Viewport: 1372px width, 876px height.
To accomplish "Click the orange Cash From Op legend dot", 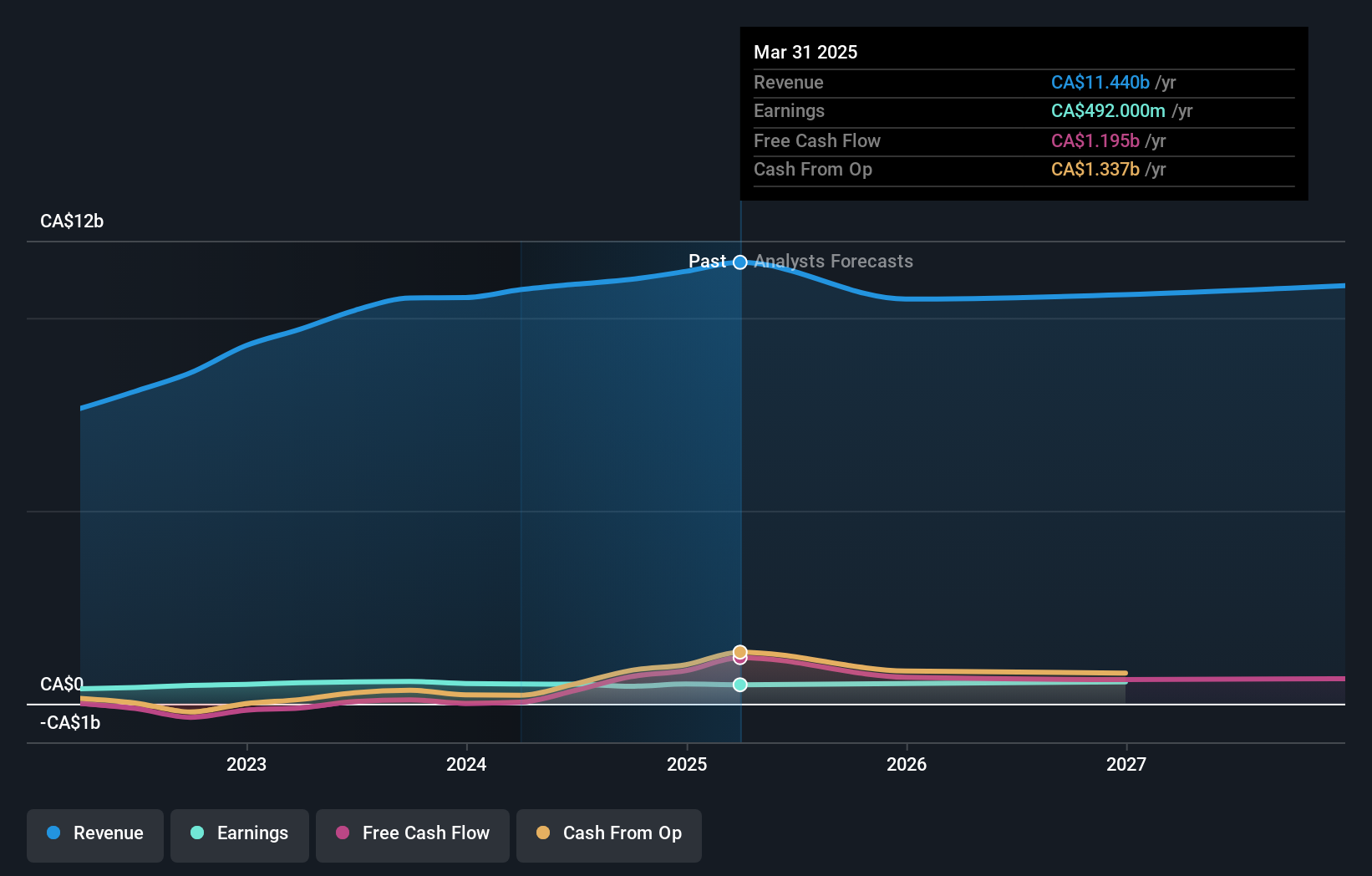I will tap(543, 833).
